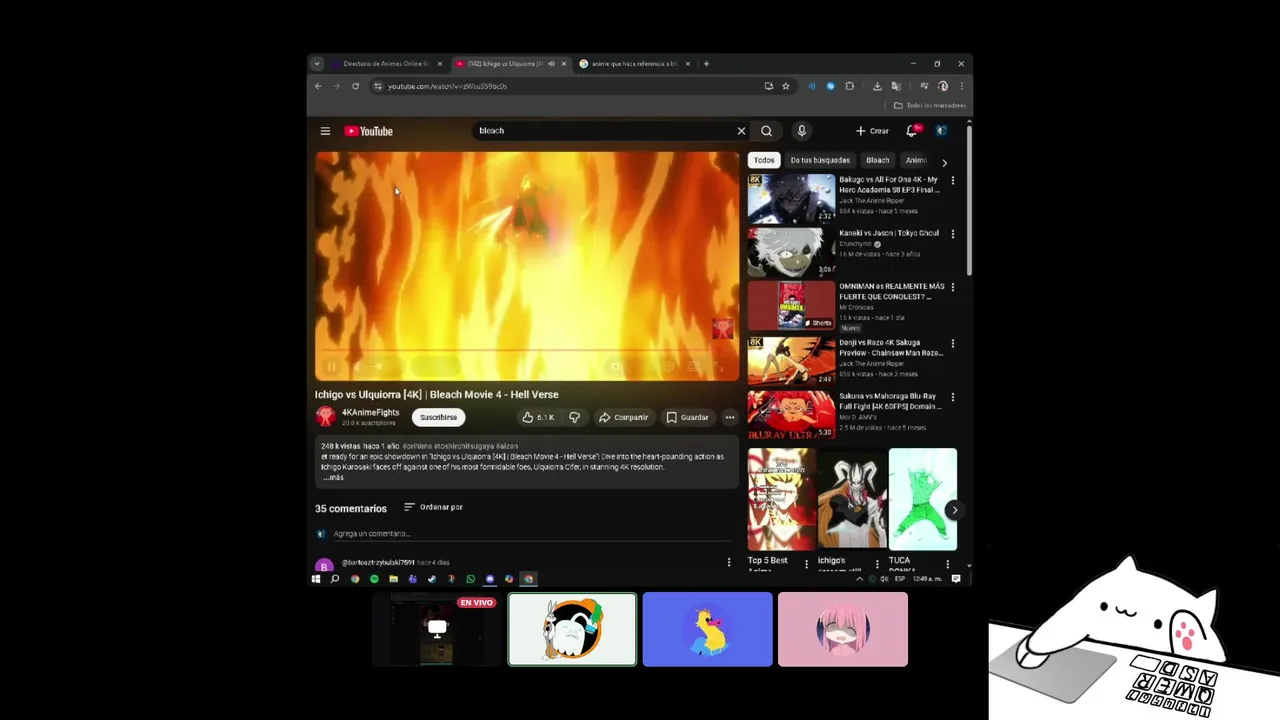Select the pink anime girl avatar tile
Viewport: 1280px width, 720px height.
click(x=843, y=629)
